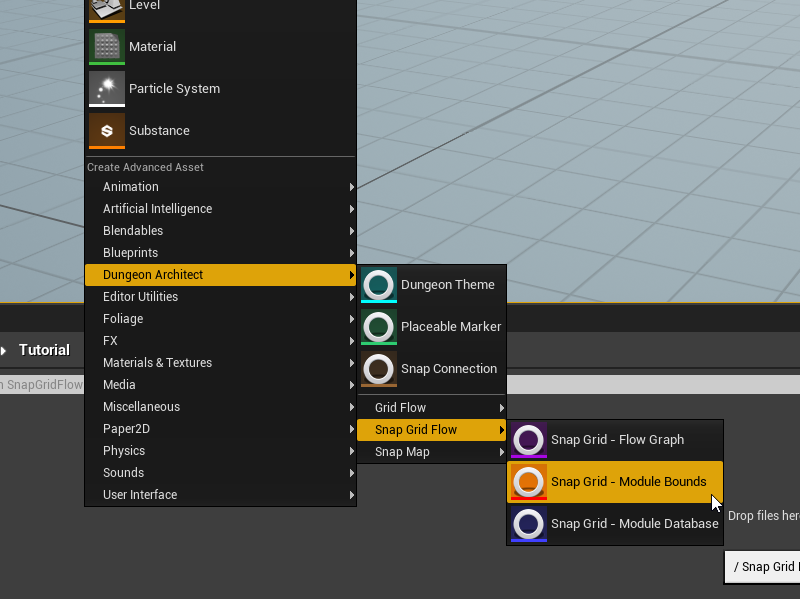This screenshot has width=800, height=599.
Task: Click the Snap Grid Module Database icon
Action: pos(529,523)
